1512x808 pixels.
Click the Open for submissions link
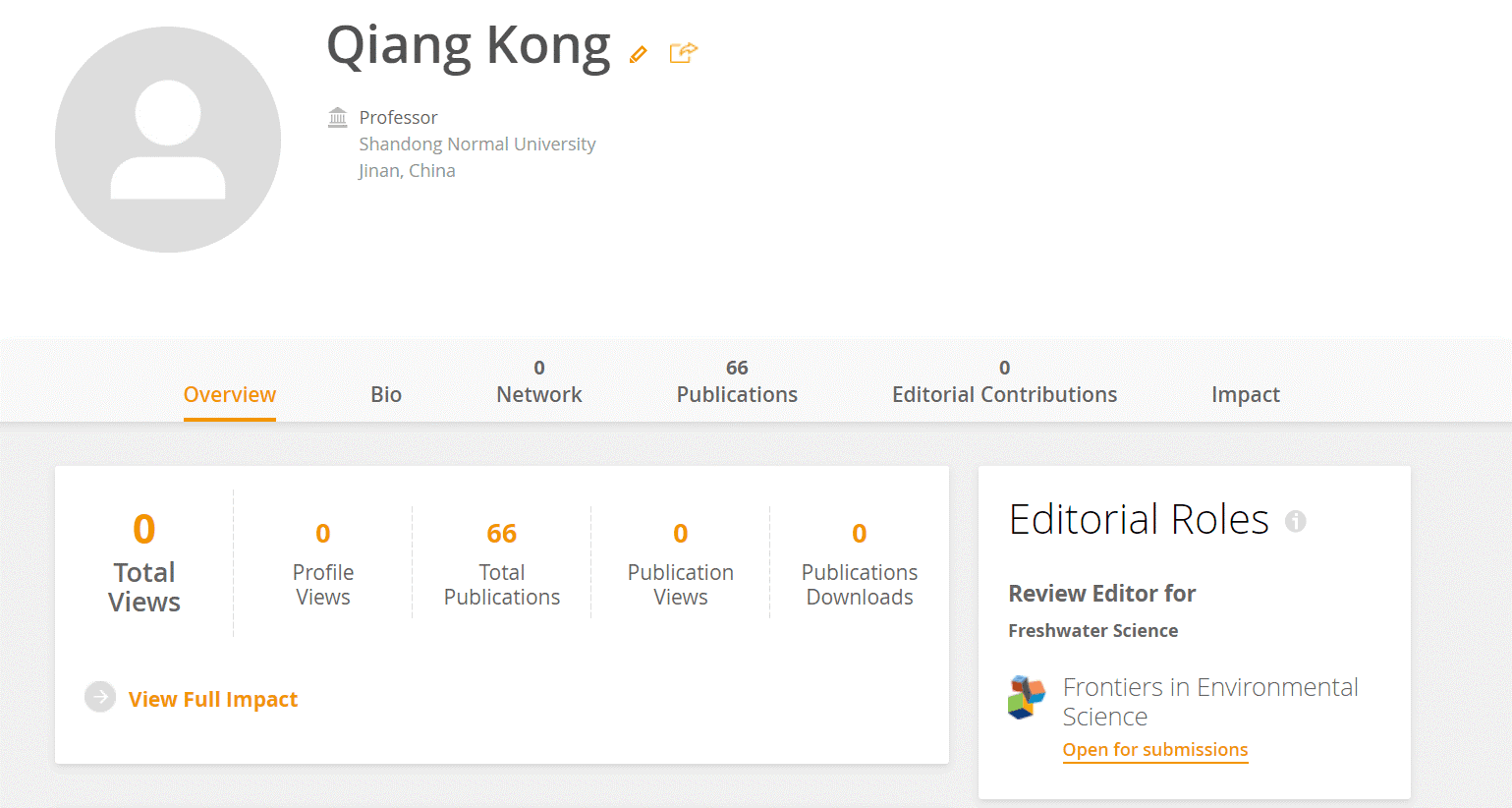1155,750
